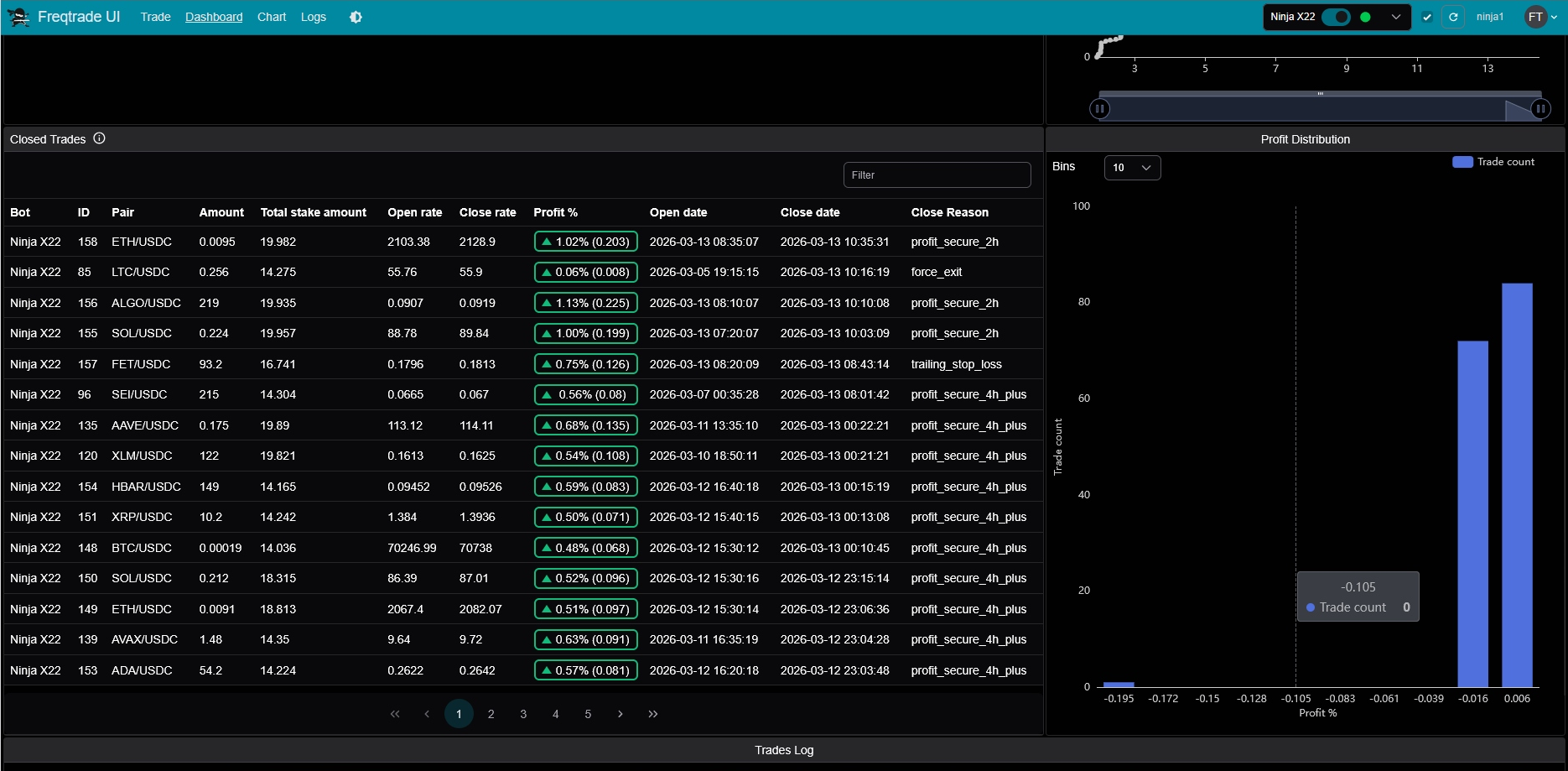This screenshot has height=771, width=1568.
Task: Go to page 3 of closed trades
Action: pos(523,714)
